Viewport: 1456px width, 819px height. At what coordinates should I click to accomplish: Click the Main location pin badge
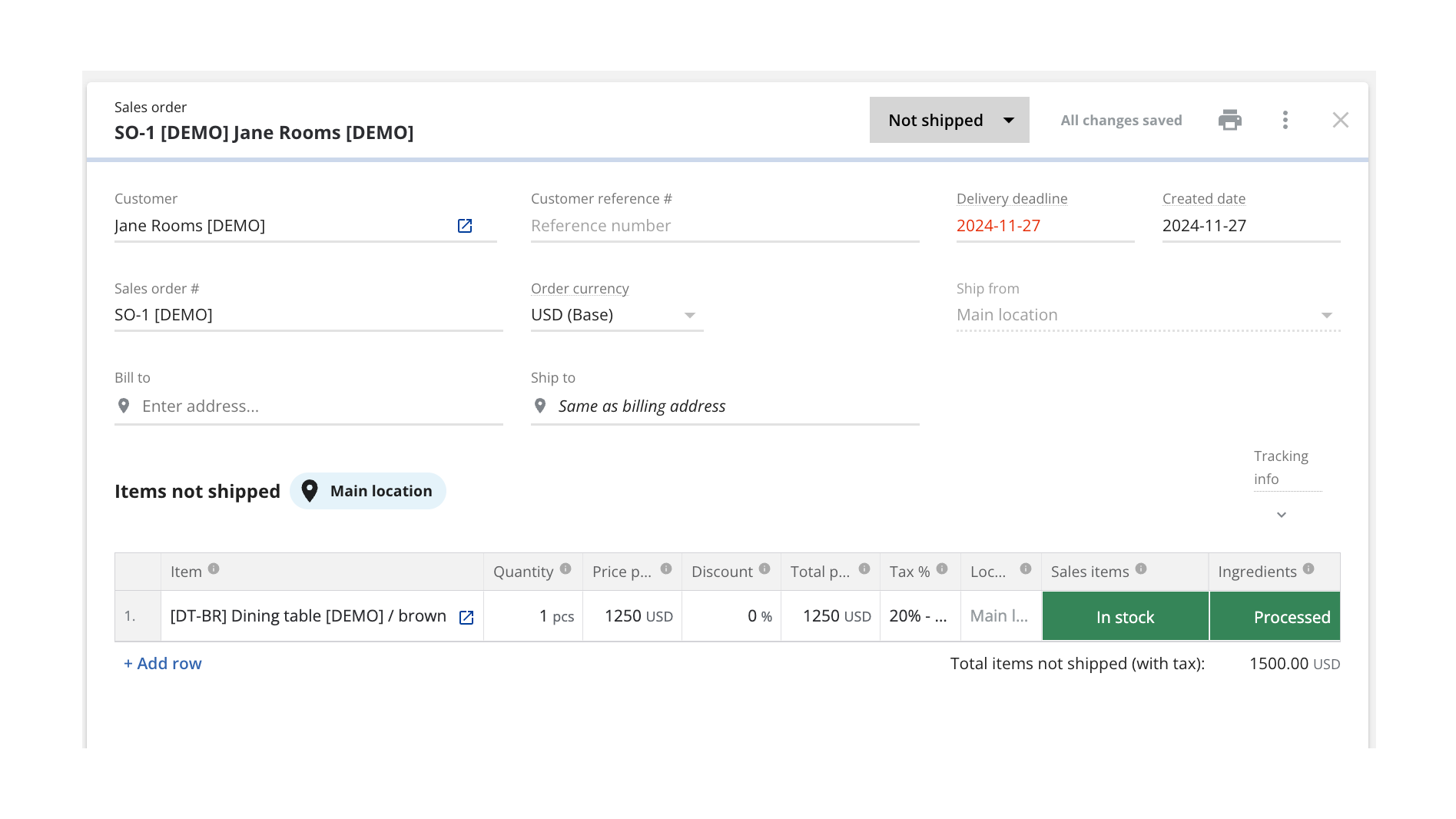[367, 490]
